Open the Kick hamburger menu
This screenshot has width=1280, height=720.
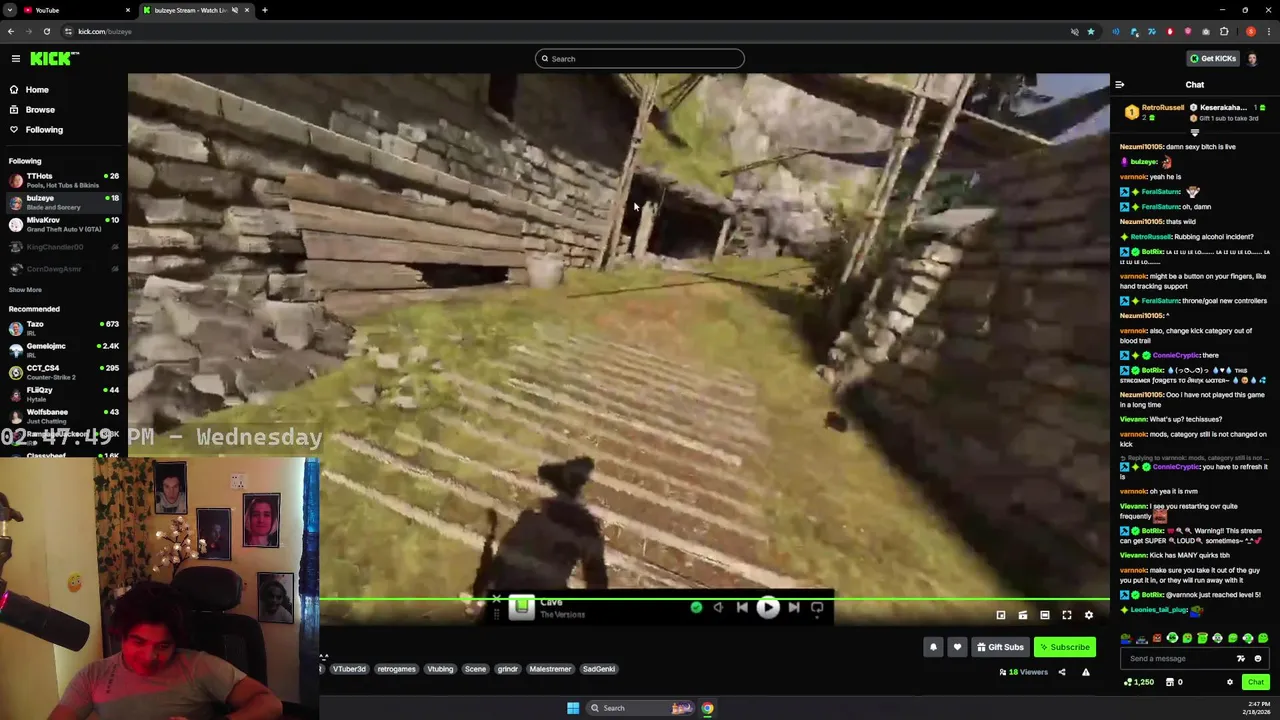pos(16,59)
